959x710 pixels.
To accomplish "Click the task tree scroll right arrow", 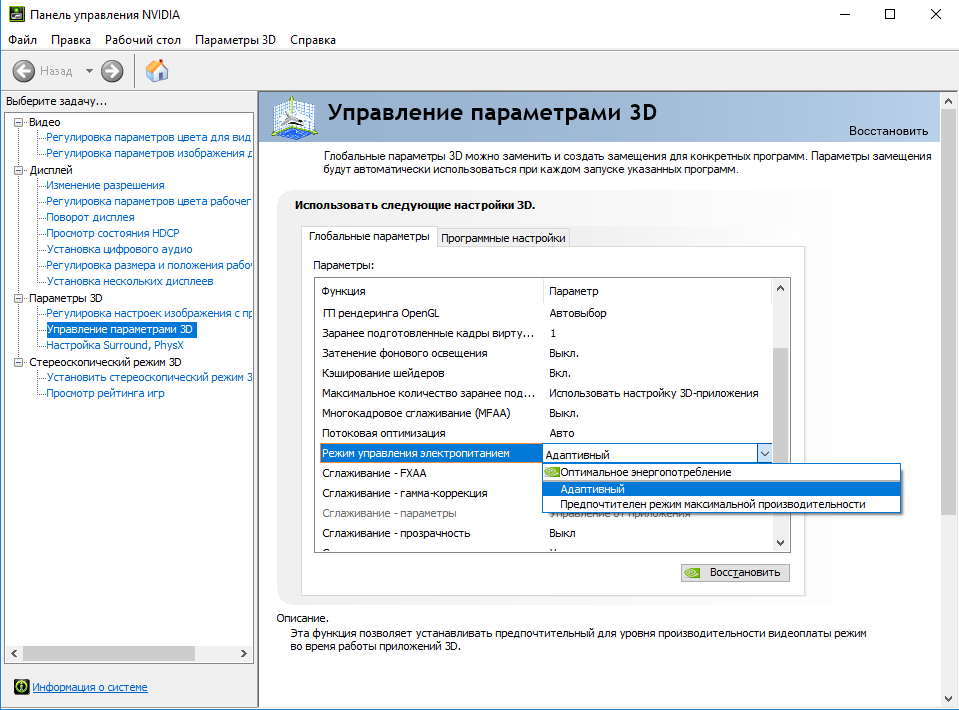I will [243, 653].
